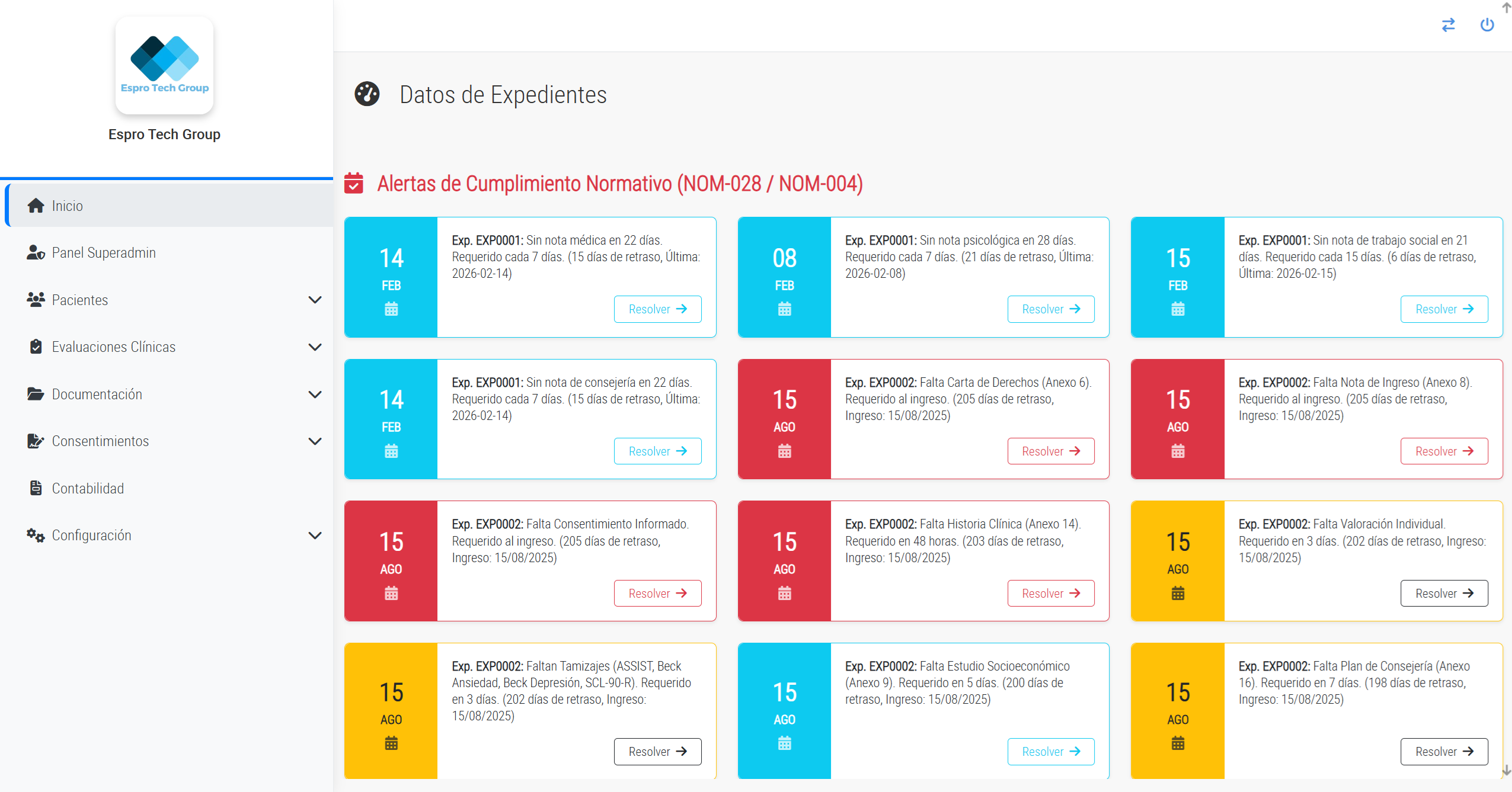The height and width of the screenshot is (792, 1512).
Task: Click the dashboard gauge icon beside title
Action: click(x=367, y=94)
